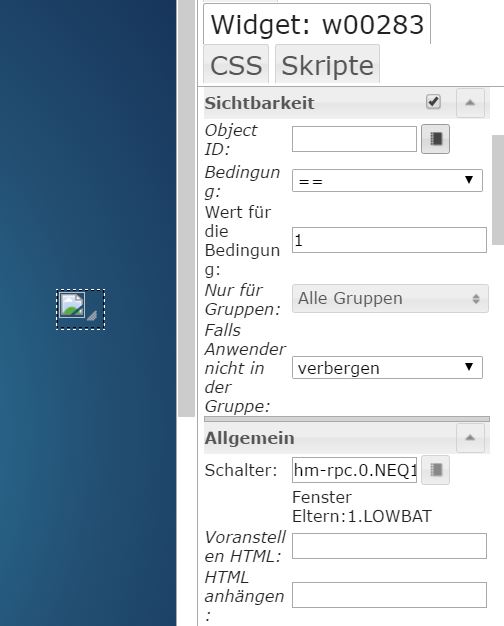The height and width of the screenshot is (626, 504).
Task: Collapse the Sichtbarkeit section
Action: click(x=470, y=103)
